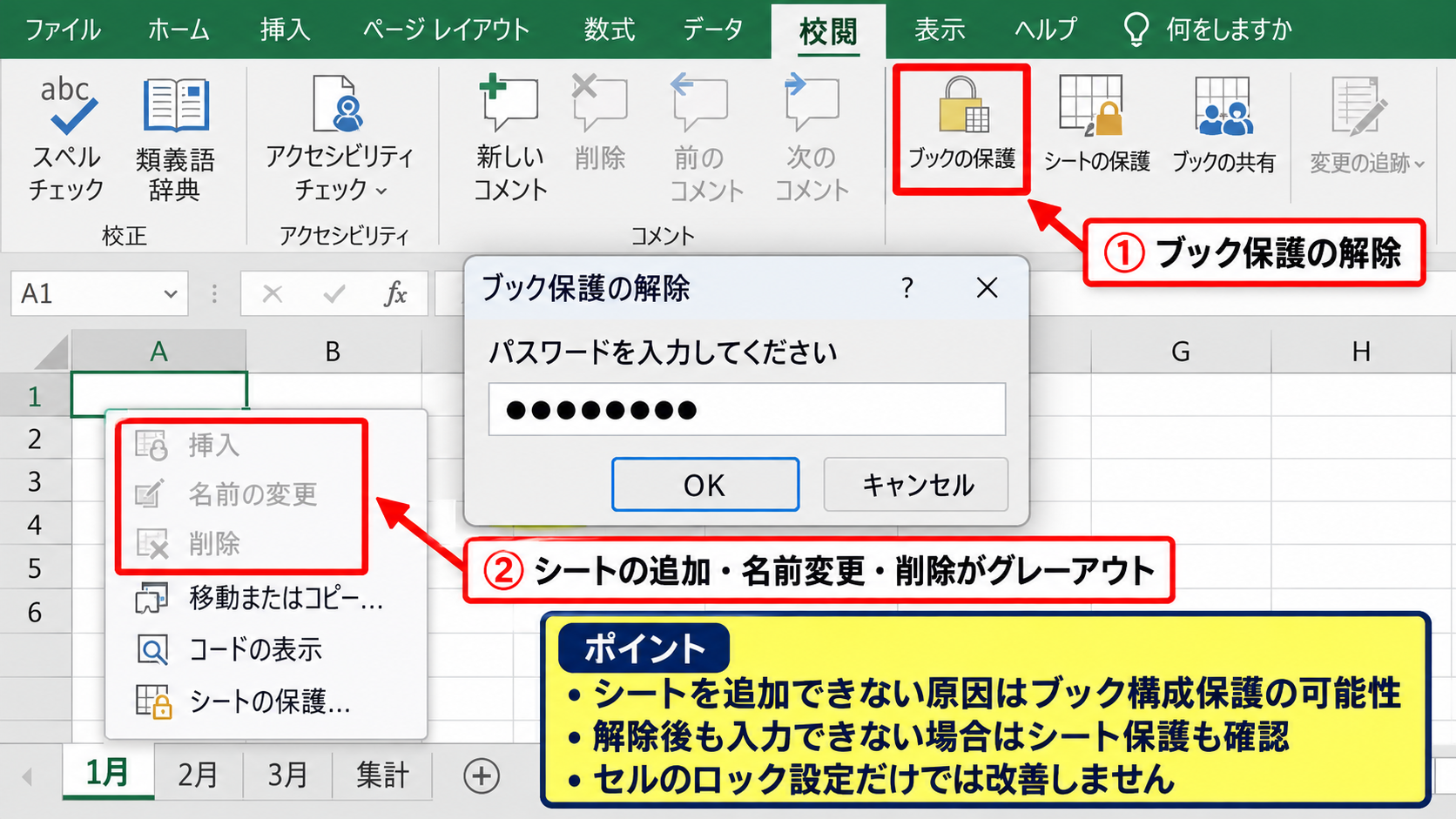This screenshot has height=819, width=1456.
Task: Click the formula bar confirm checkmark
Action: 334,294
